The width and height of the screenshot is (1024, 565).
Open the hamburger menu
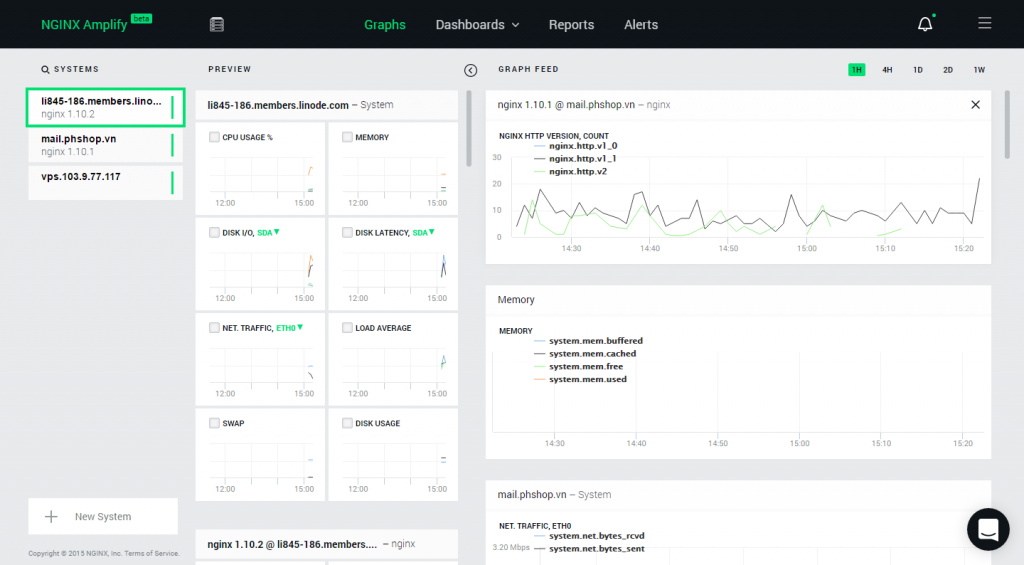(984, 24)
